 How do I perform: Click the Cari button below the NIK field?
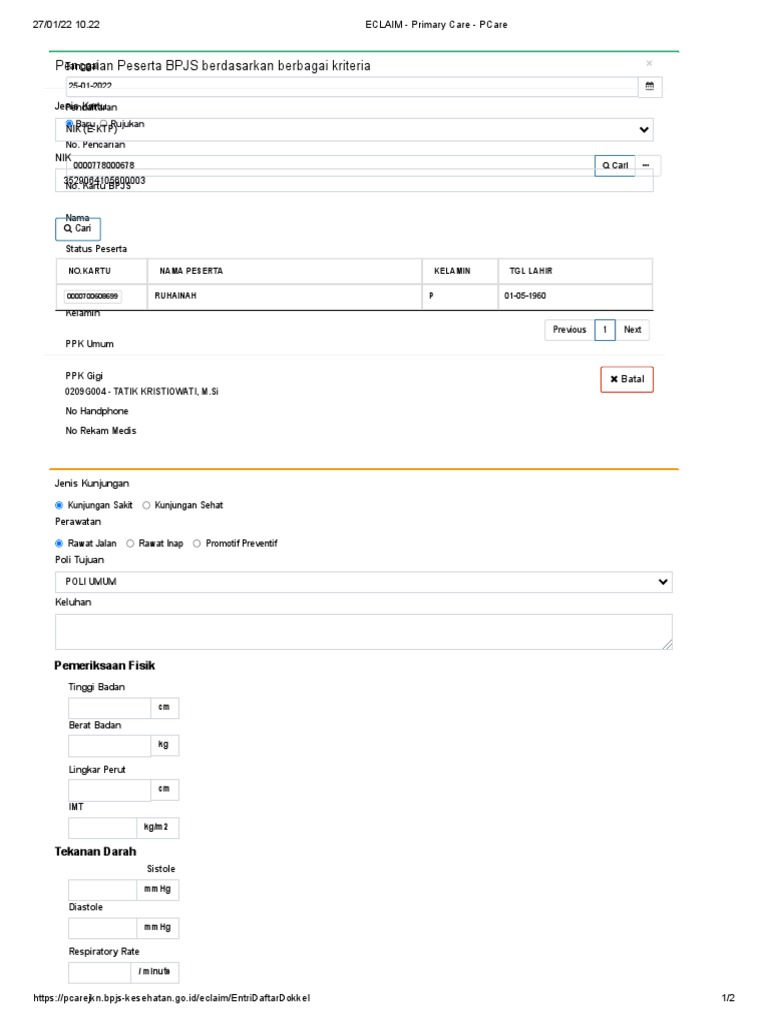[x=77, y=228]
